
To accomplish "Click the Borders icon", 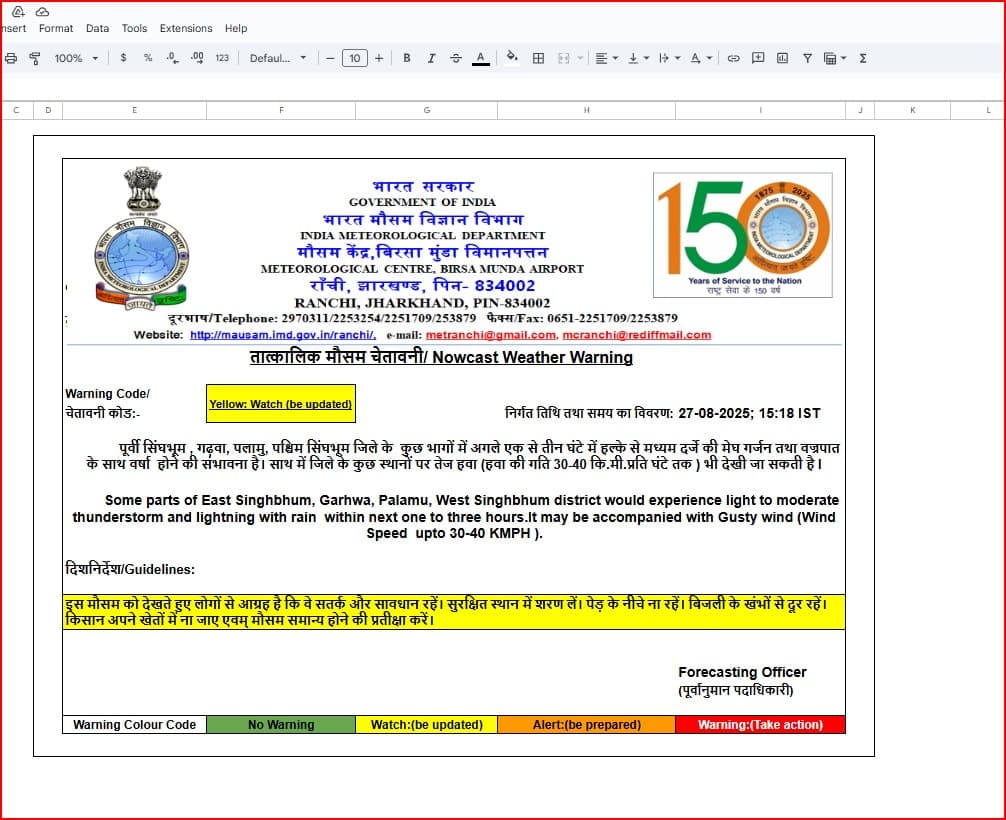I will point(538,58).
